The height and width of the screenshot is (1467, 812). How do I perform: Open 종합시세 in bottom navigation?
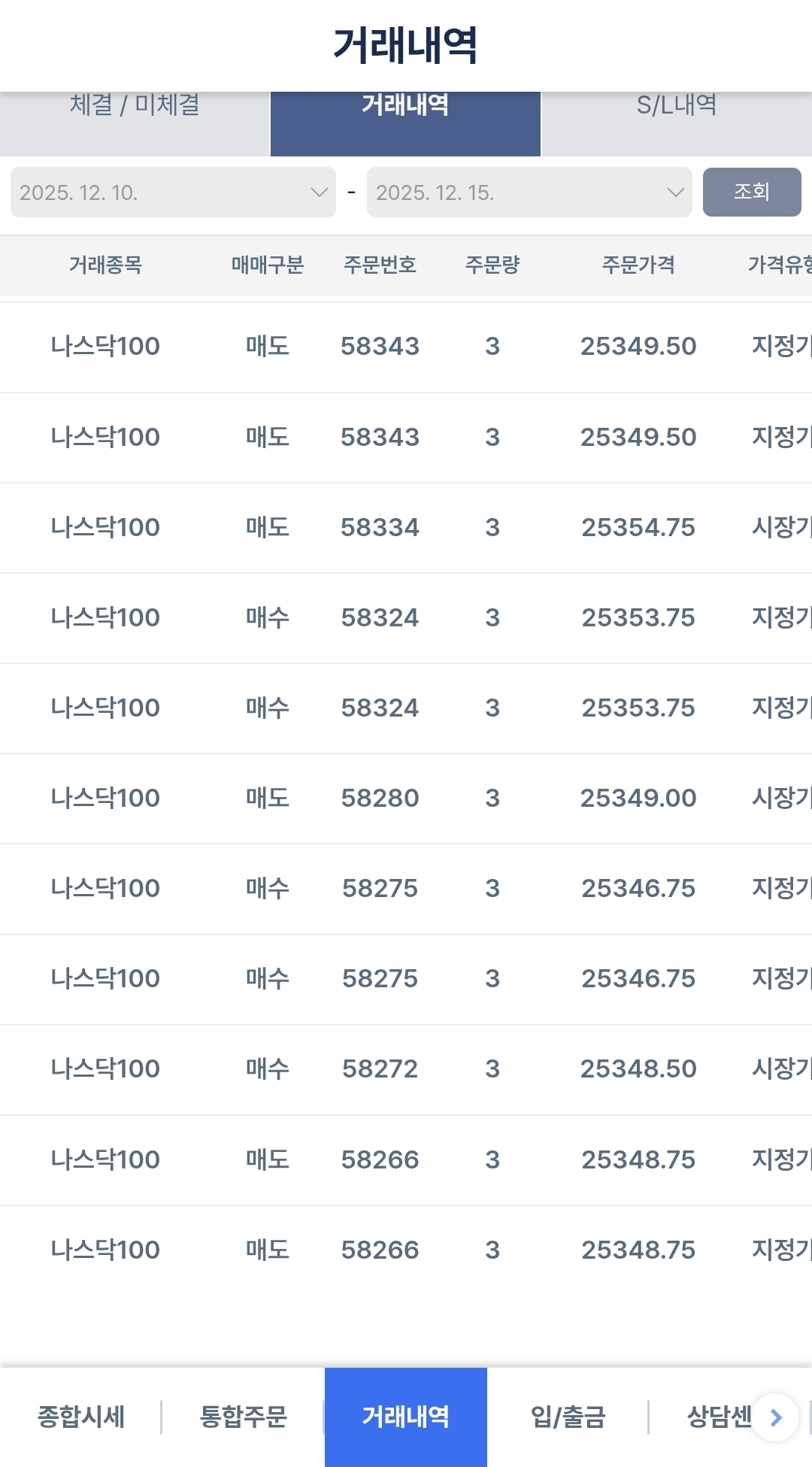coord(81,1417)
